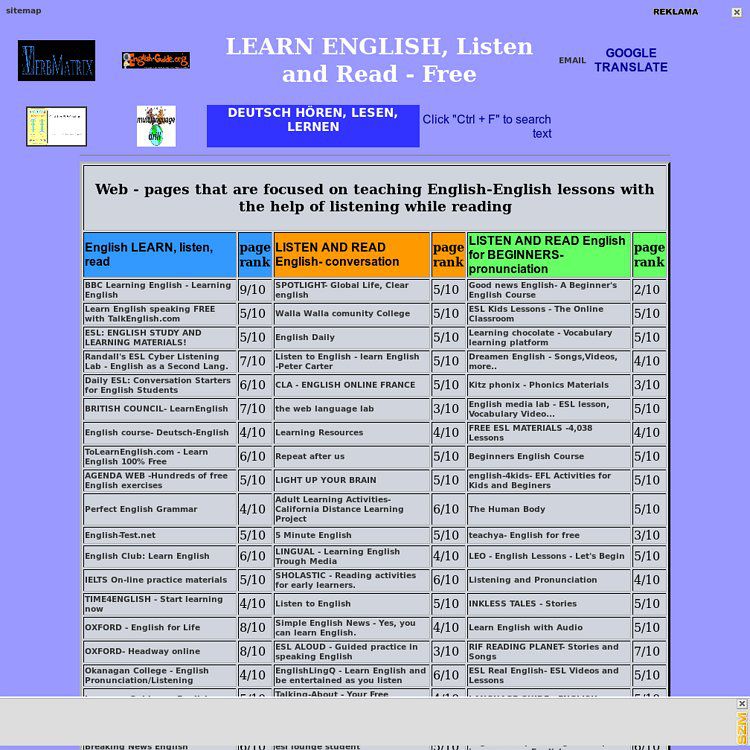Viewport: 750px width, 750px height.
Task: Open SHOLASTIC - Reading activities link
Action: pos(345,580)
